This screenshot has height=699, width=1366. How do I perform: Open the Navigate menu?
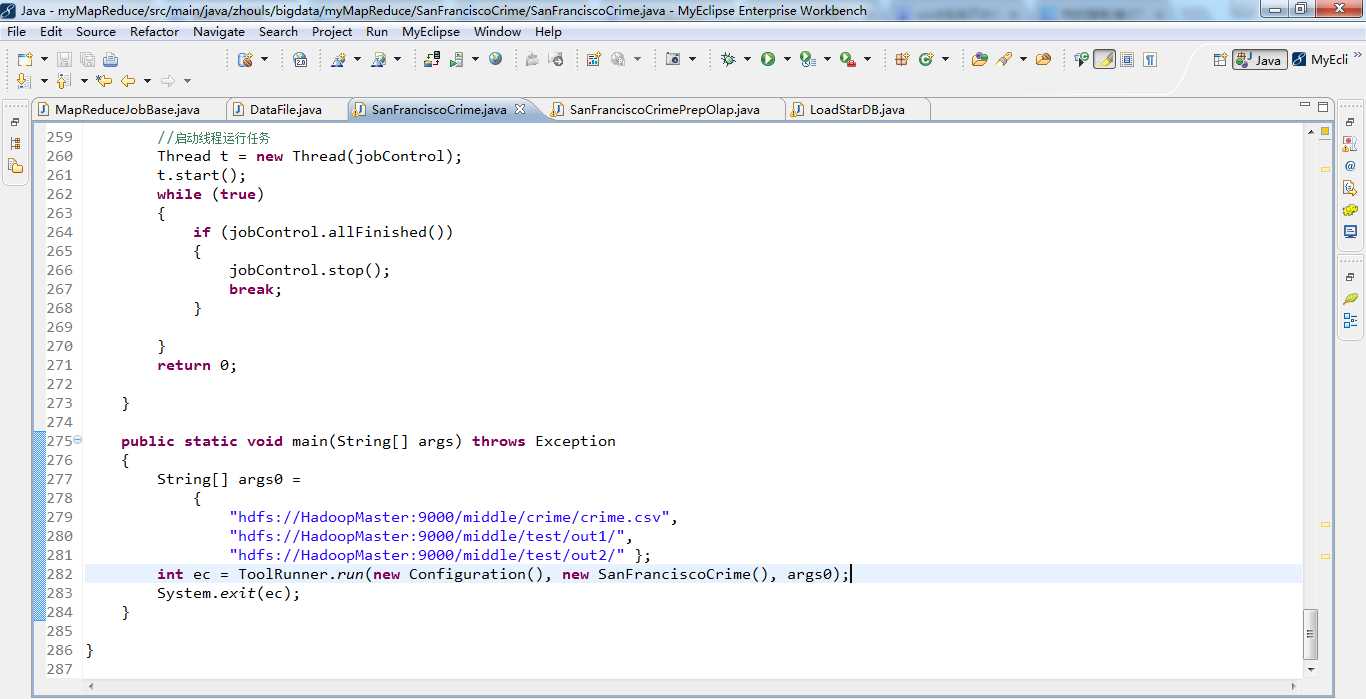tap(219, 31)
